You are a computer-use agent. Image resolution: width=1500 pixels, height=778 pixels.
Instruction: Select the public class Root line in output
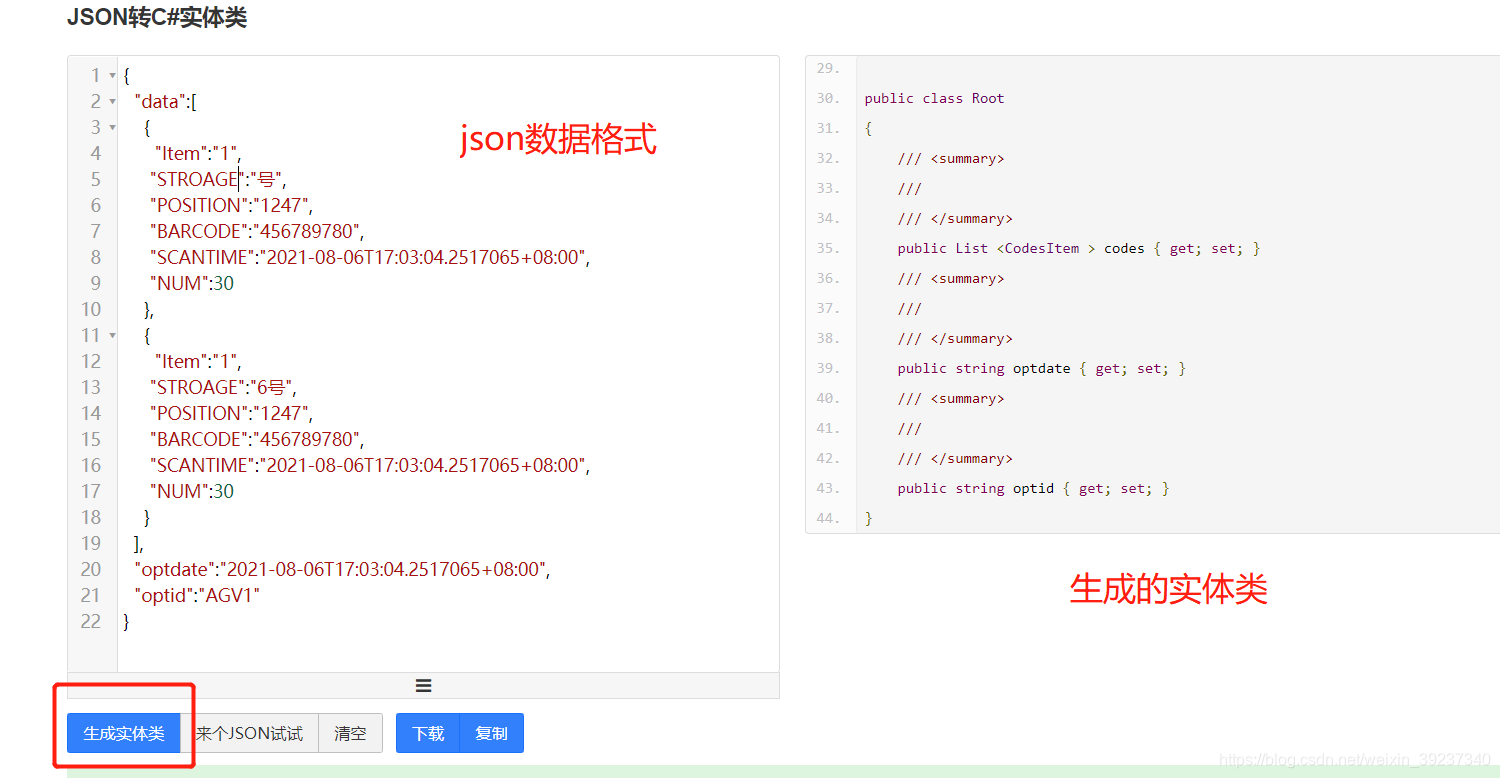click(x=934, y=98)
